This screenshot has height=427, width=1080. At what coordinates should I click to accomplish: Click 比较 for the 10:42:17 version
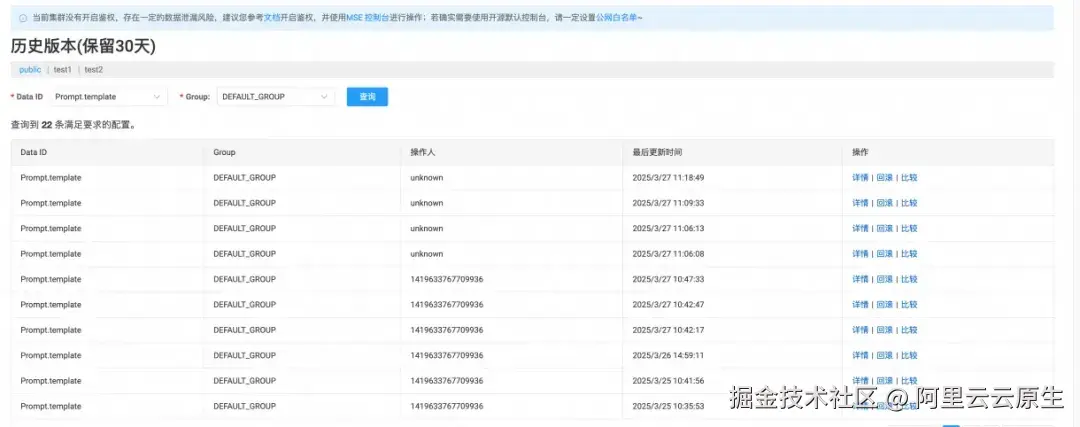tap(909, 330)
